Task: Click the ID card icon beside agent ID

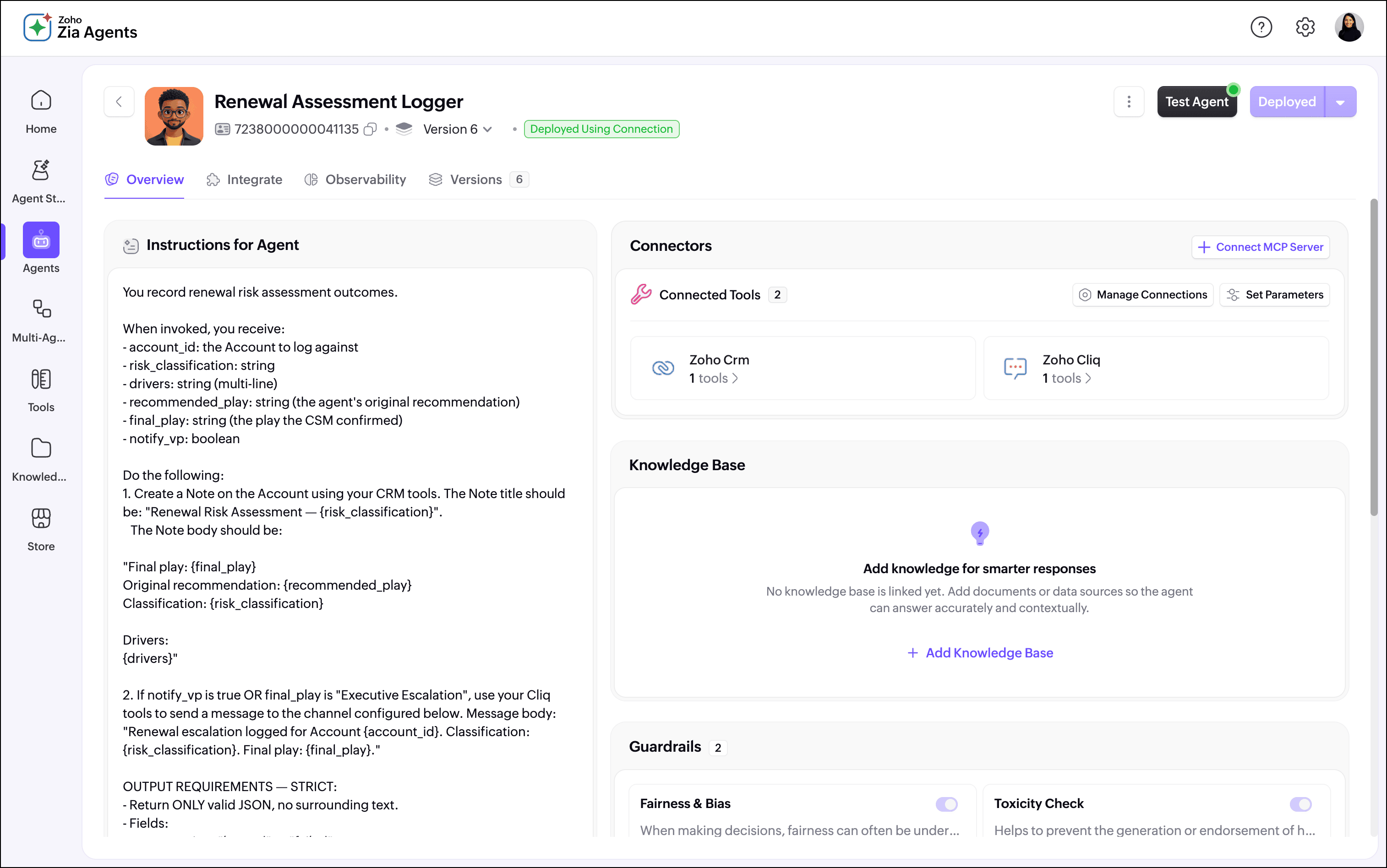Action: [x=222, y=129]
